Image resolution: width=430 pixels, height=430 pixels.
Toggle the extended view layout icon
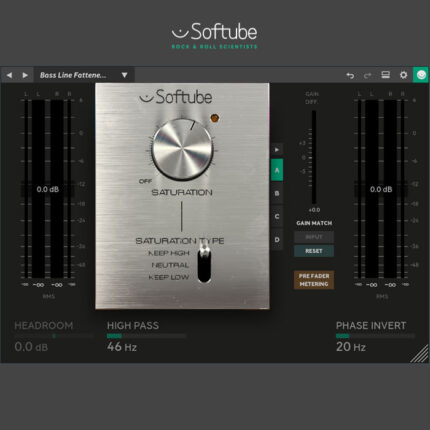pyautogui.click(x=386, y=75)
